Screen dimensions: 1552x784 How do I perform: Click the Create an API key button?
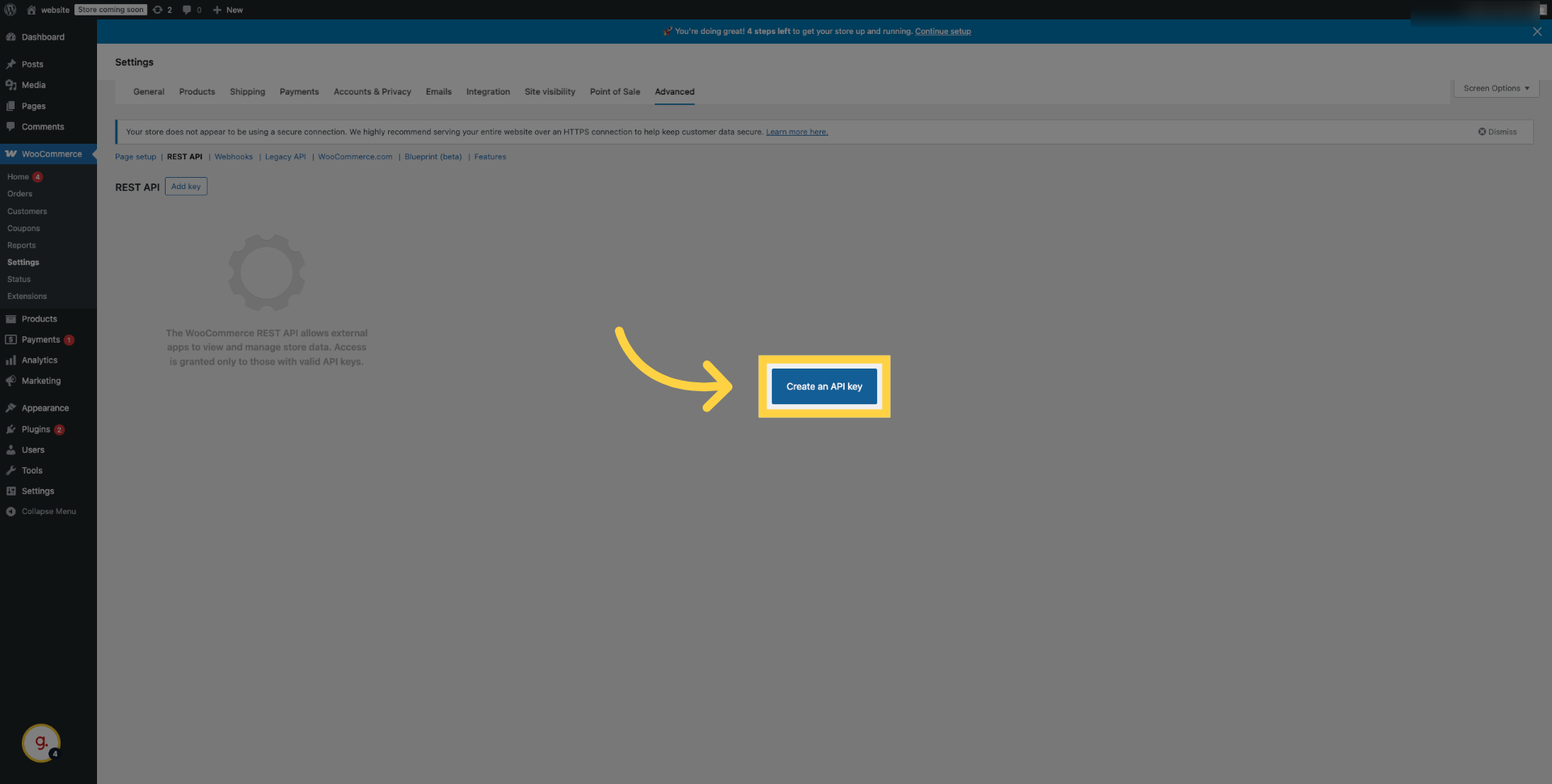[824, 386]
